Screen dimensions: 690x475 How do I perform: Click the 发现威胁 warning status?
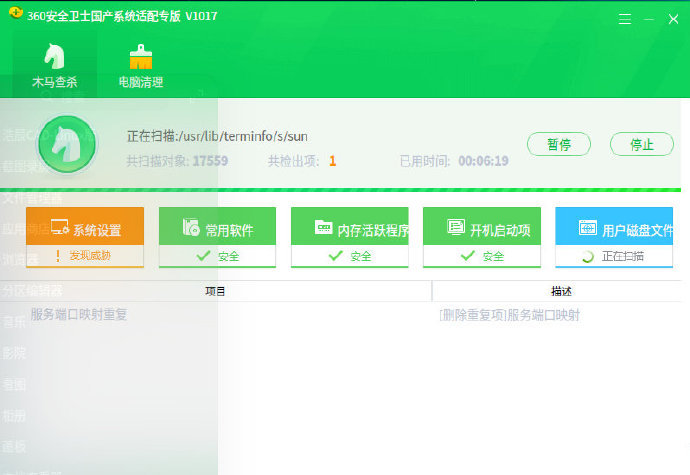[84, 255]
